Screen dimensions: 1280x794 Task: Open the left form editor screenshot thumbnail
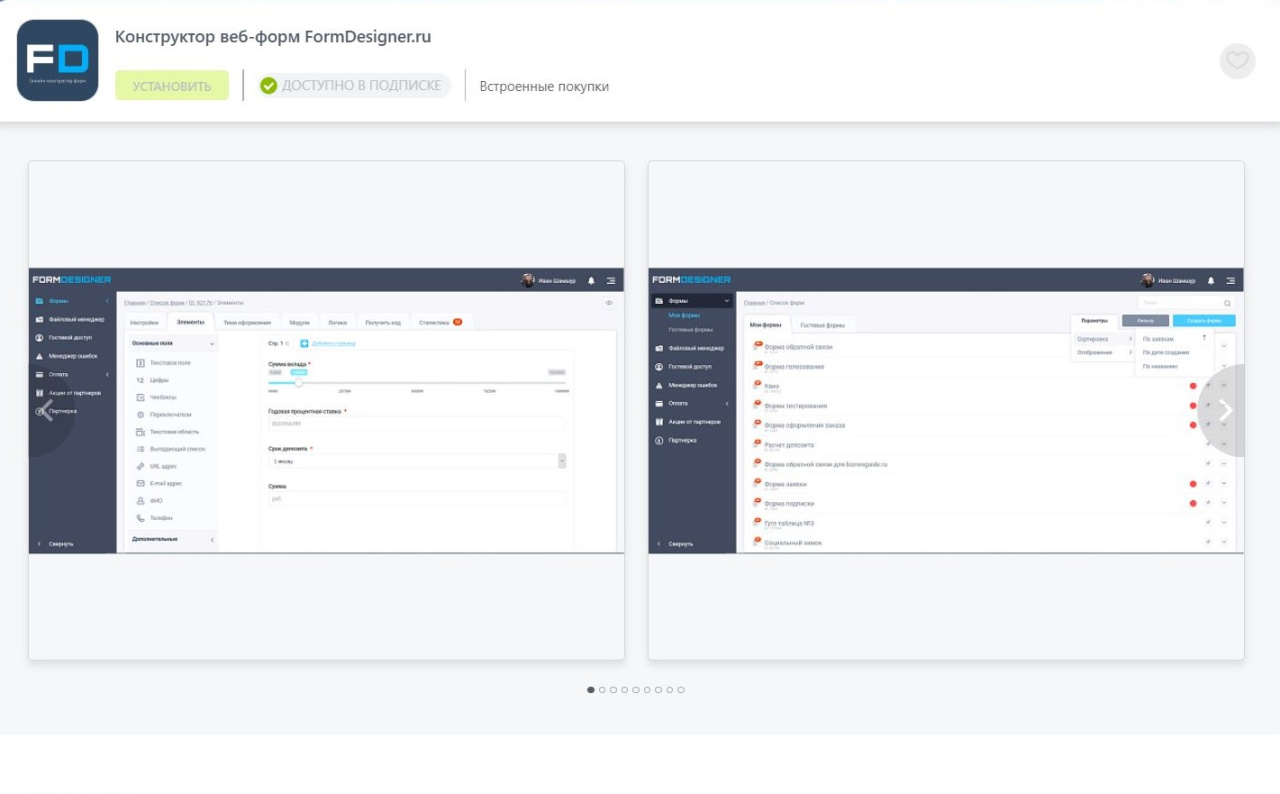point(326,410)
